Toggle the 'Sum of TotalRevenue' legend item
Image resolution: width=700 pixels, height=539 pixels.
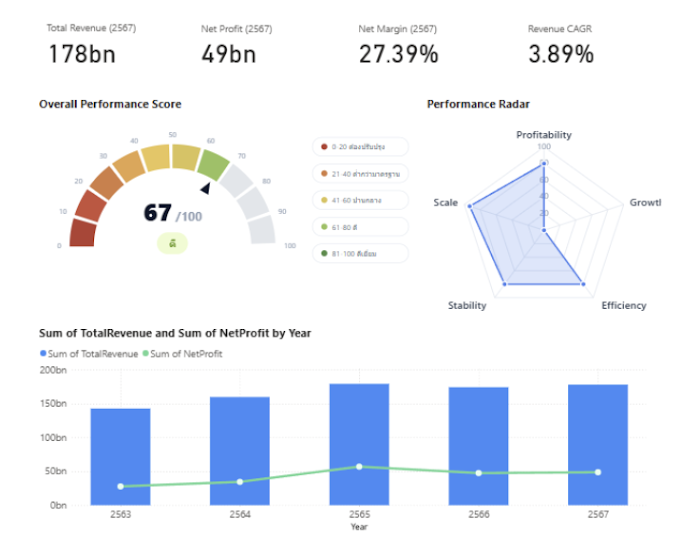pyautogui.click(x=89, y=354)
